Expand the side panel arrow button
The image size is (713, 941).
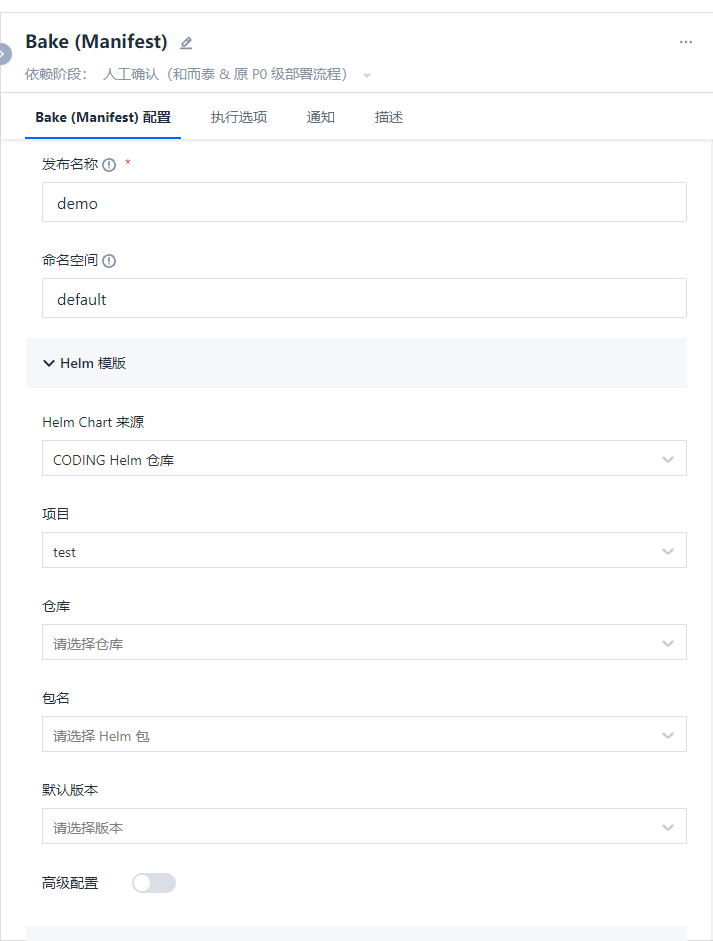click(5, 54)
